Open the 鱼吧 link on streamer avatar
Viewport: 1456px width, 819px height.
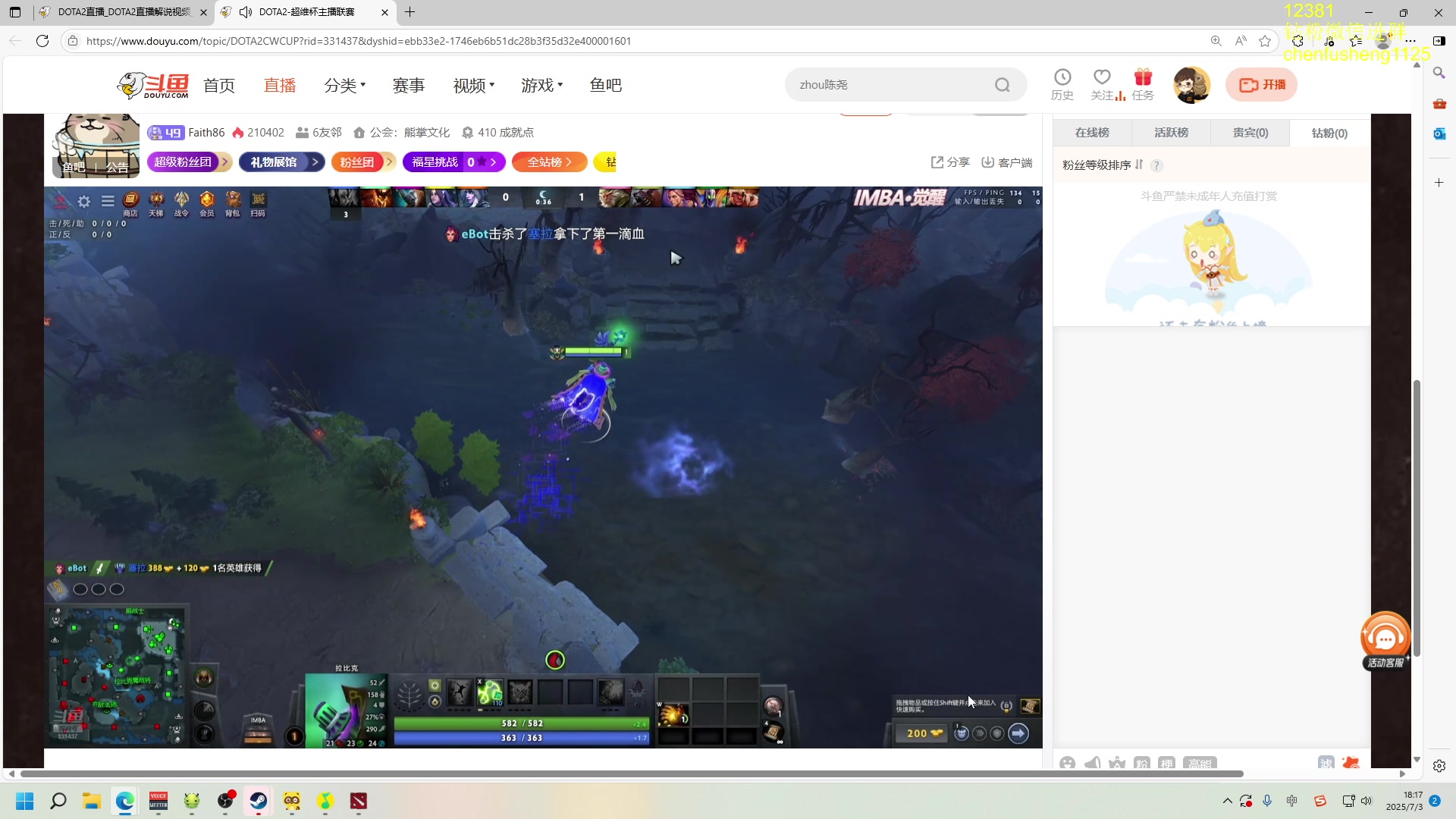point(74,168)
